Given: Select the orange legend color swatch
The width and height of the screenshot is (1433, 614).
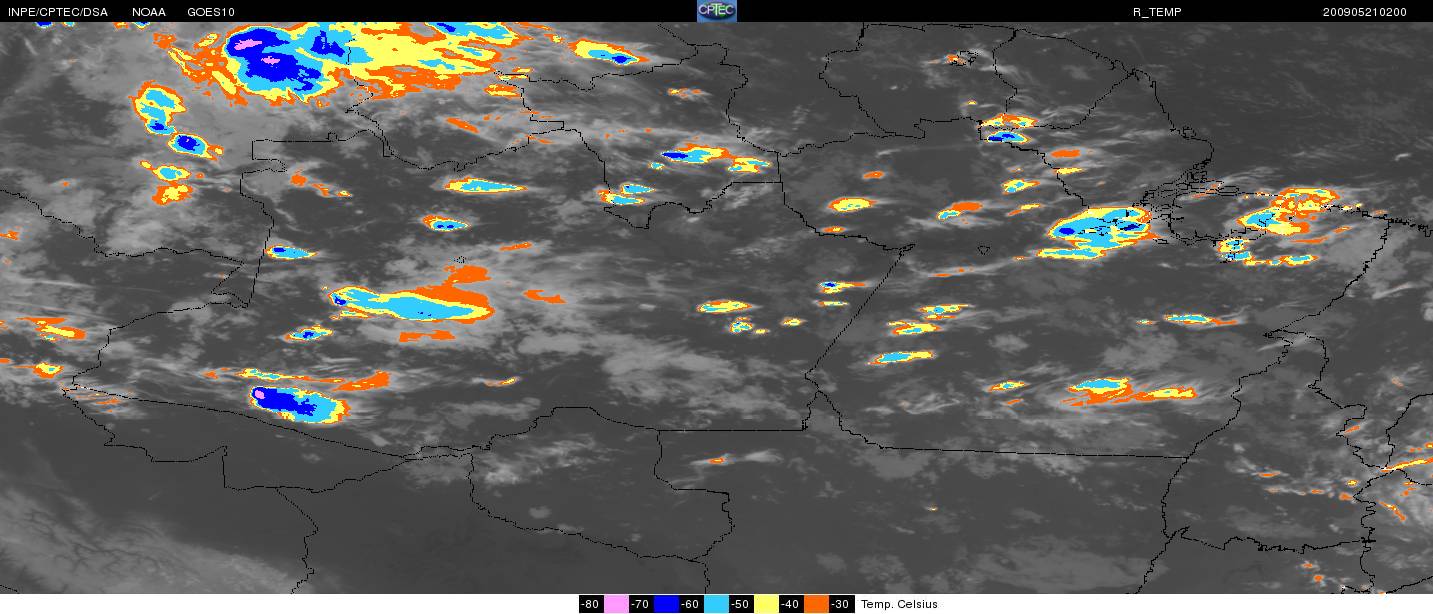Looking at the screenshot, I should coord(816,604).
